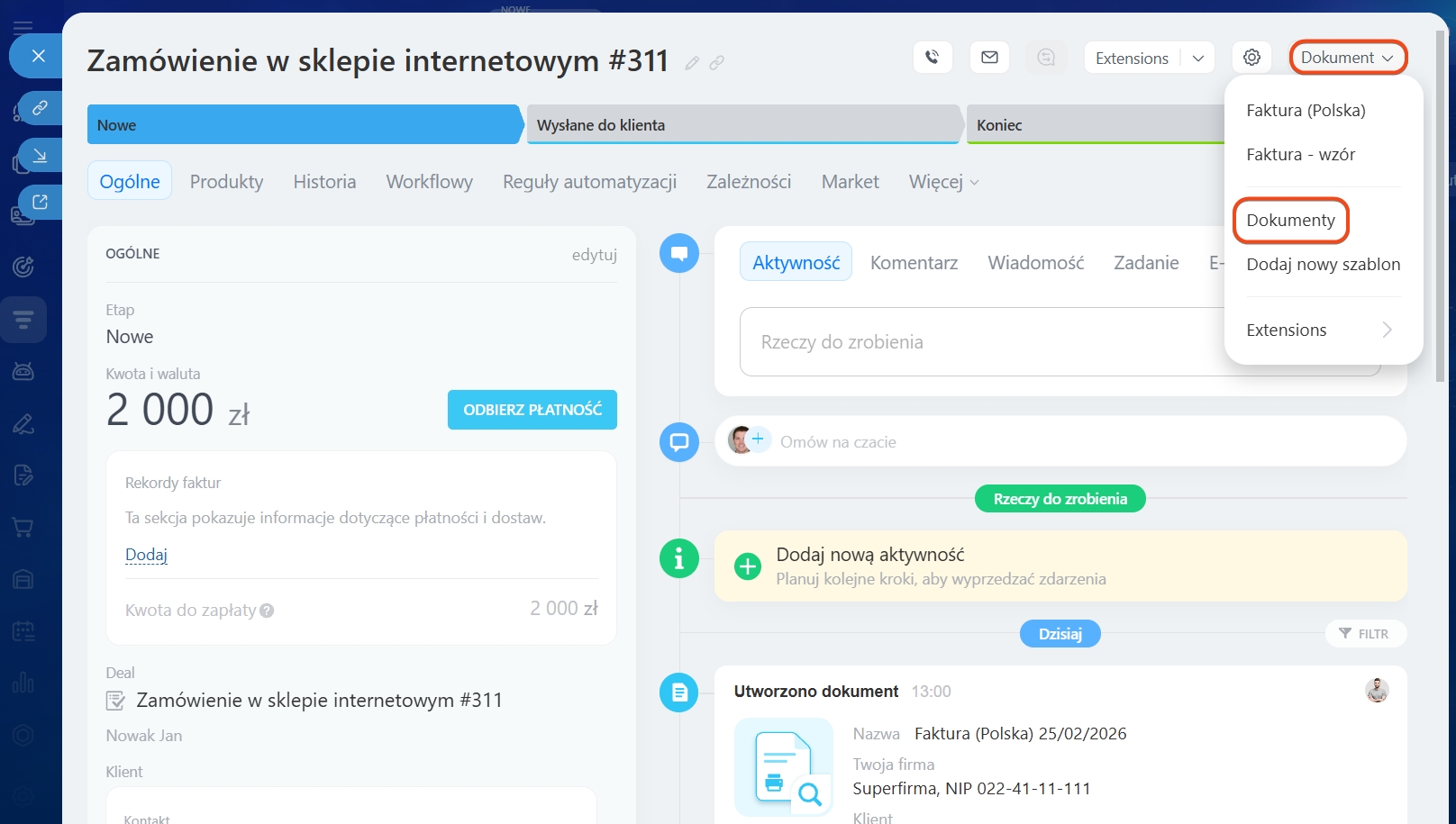Click the Dzisiaj date label

(x=1060, y=634)
